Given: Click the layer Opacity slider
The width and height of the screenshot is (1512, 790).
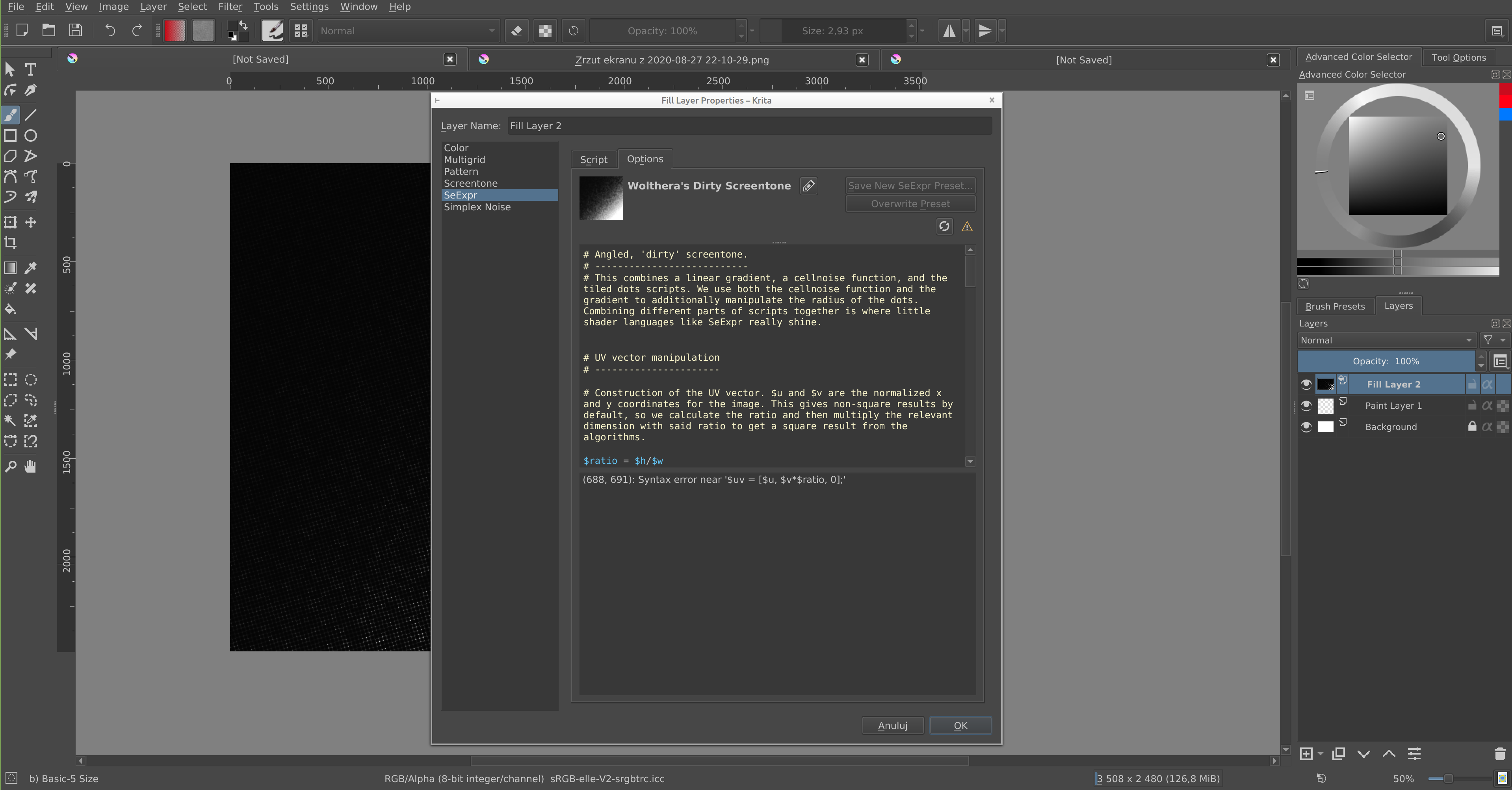Looking at the screenshot, I should (x=1385, y=361).
